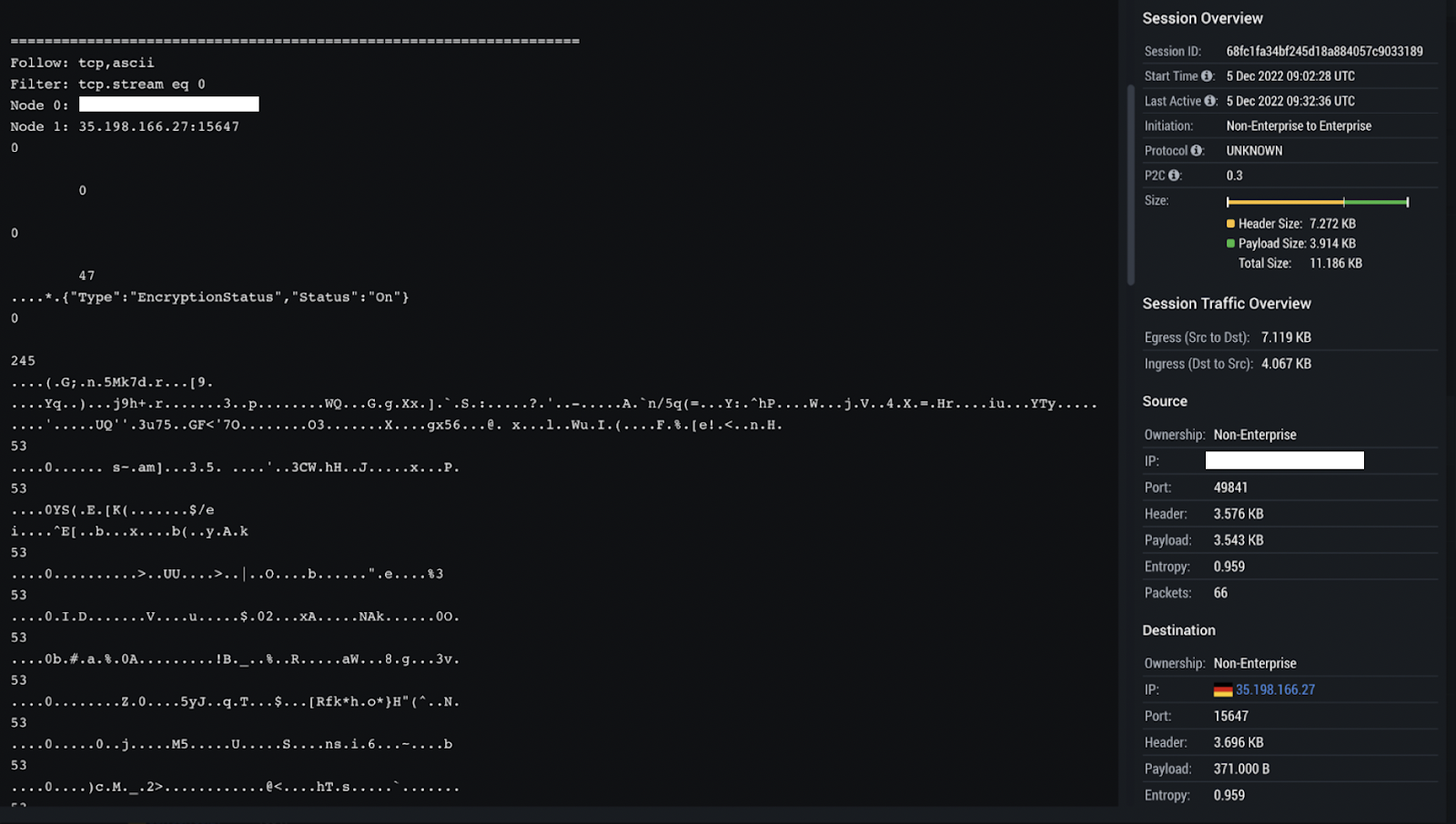This screenshot has width=1456, height=824.
Task: Click the EncryptionStatus JSON line
Action: tap(210, 297)
